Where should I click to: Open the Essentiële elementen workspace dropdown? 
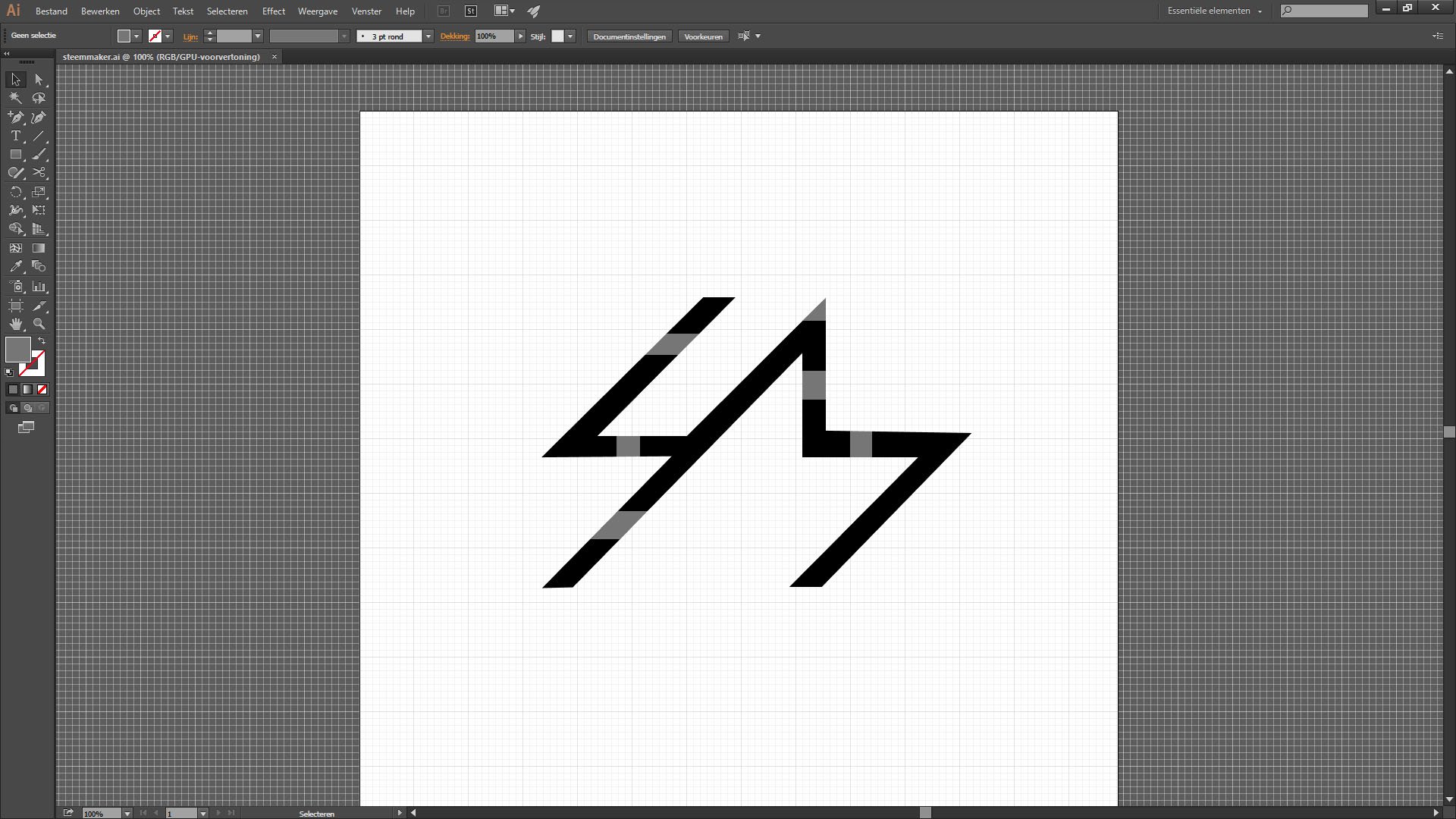[x=1215, y=11]
